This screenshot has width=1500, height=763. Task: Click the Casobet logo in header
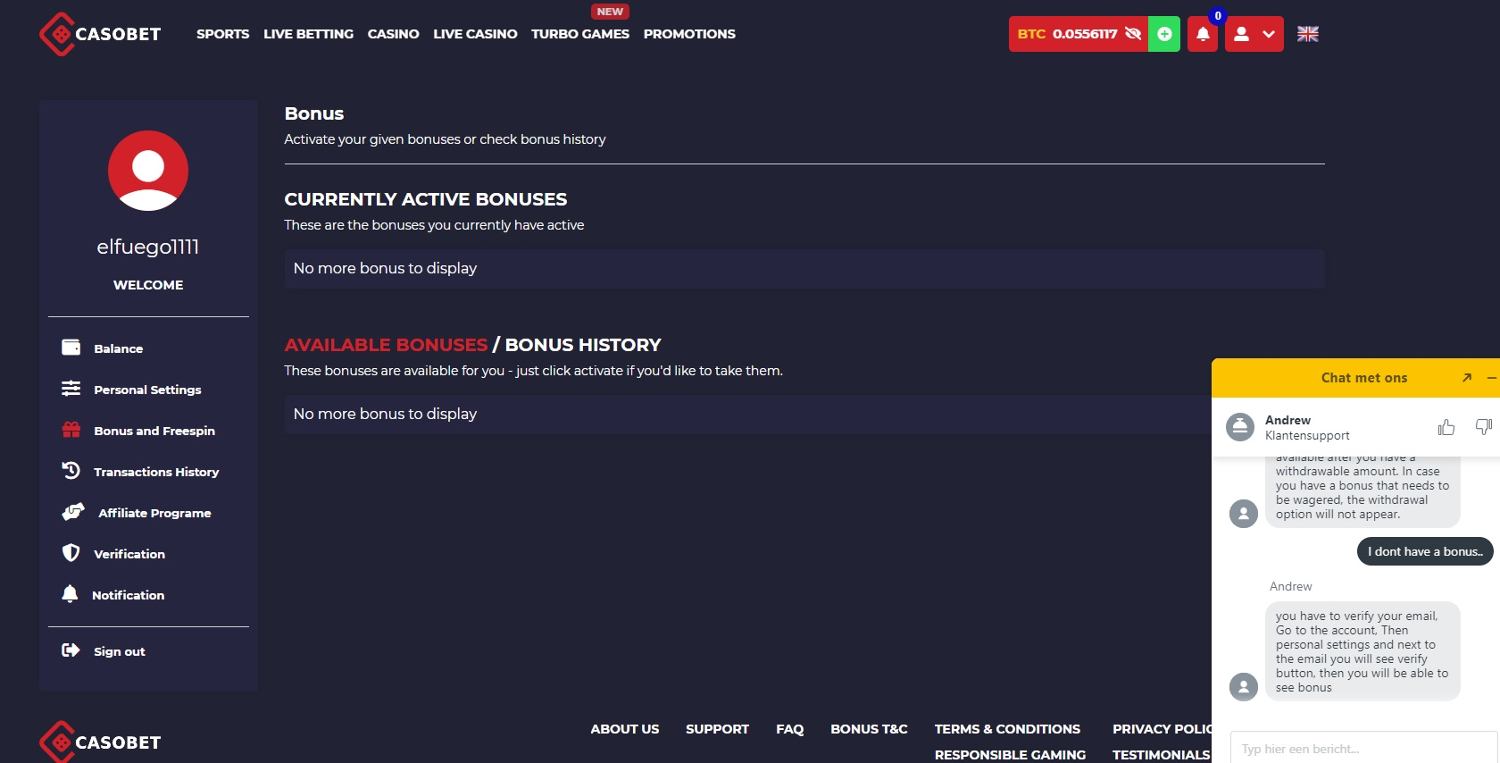point(100,34)
